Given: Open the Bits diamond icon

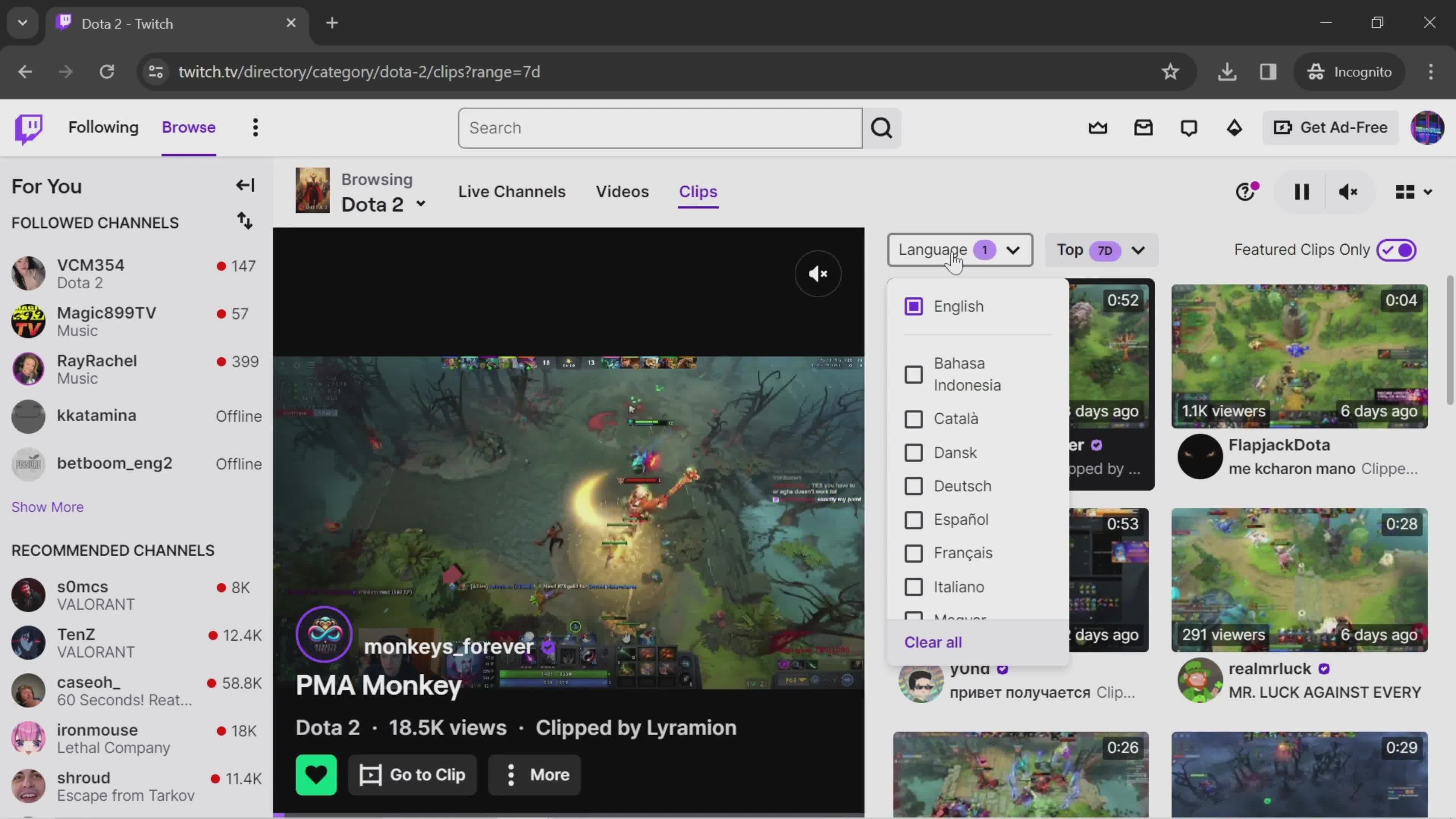Looking at the screenshot, I should pos(1235,128).
